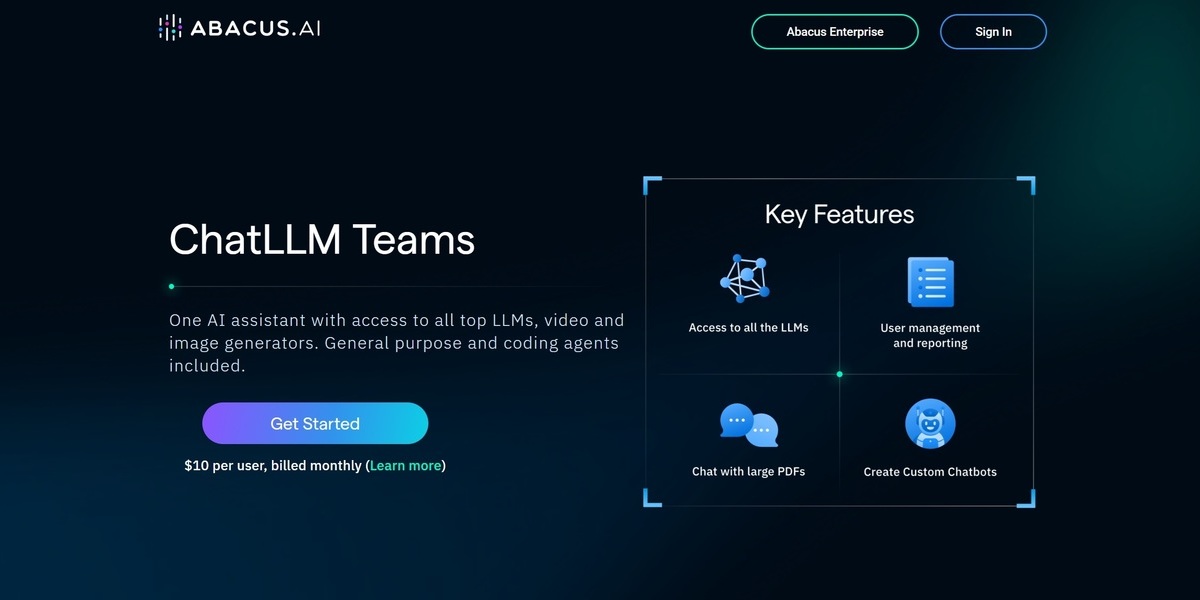Click the top-right corner bracket of features frame
Viewport: 1200px width, 600px height.
click(1027, 184)
